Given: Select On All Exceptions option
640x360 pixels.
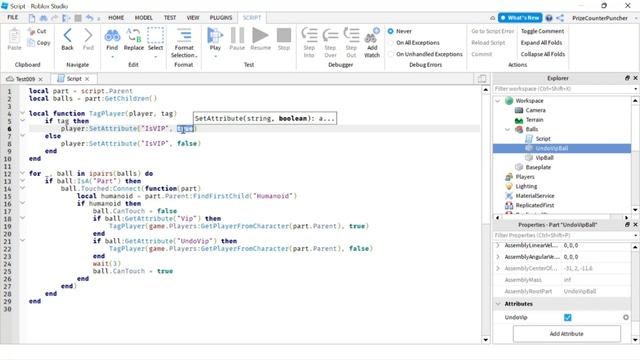Looking at the screenshot, I should click(391, 42).
